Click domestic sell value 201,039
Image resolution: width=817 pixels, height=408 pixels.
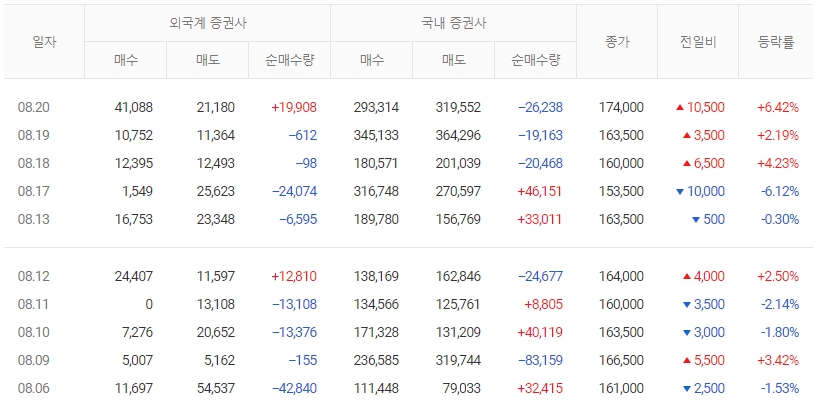[x=458, y=164]
